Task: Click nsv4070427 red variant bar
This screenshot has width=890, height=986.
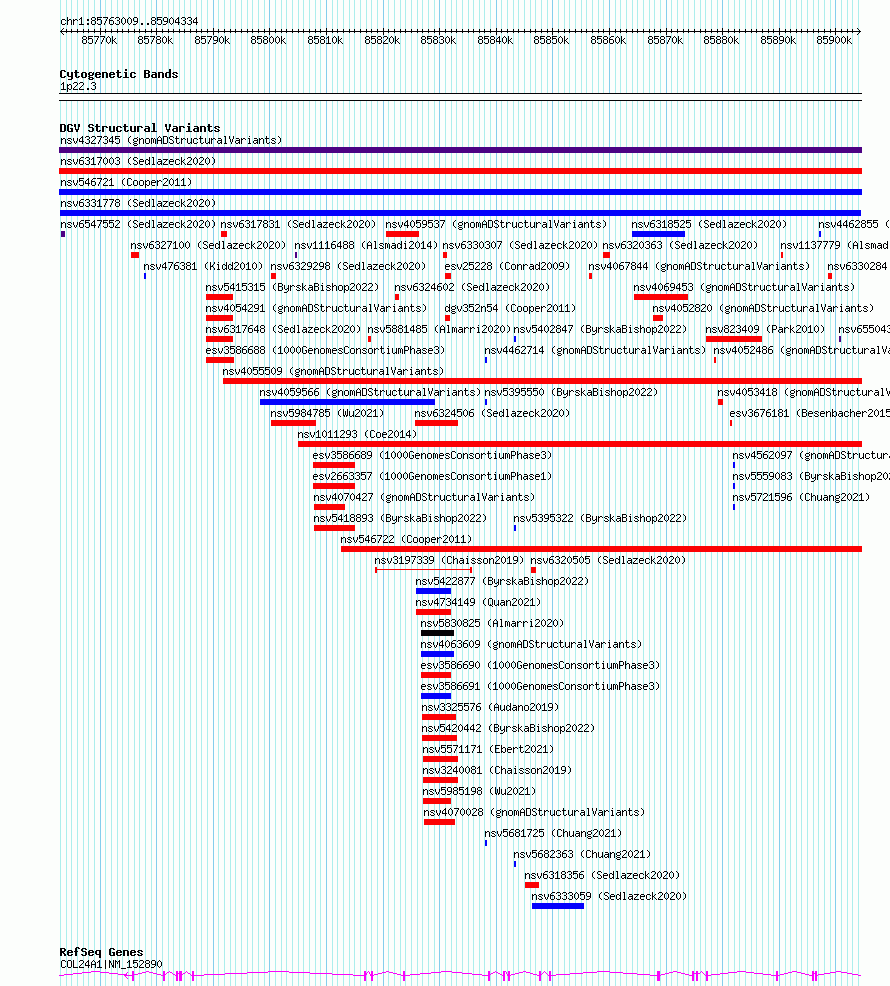Action: 330,507
